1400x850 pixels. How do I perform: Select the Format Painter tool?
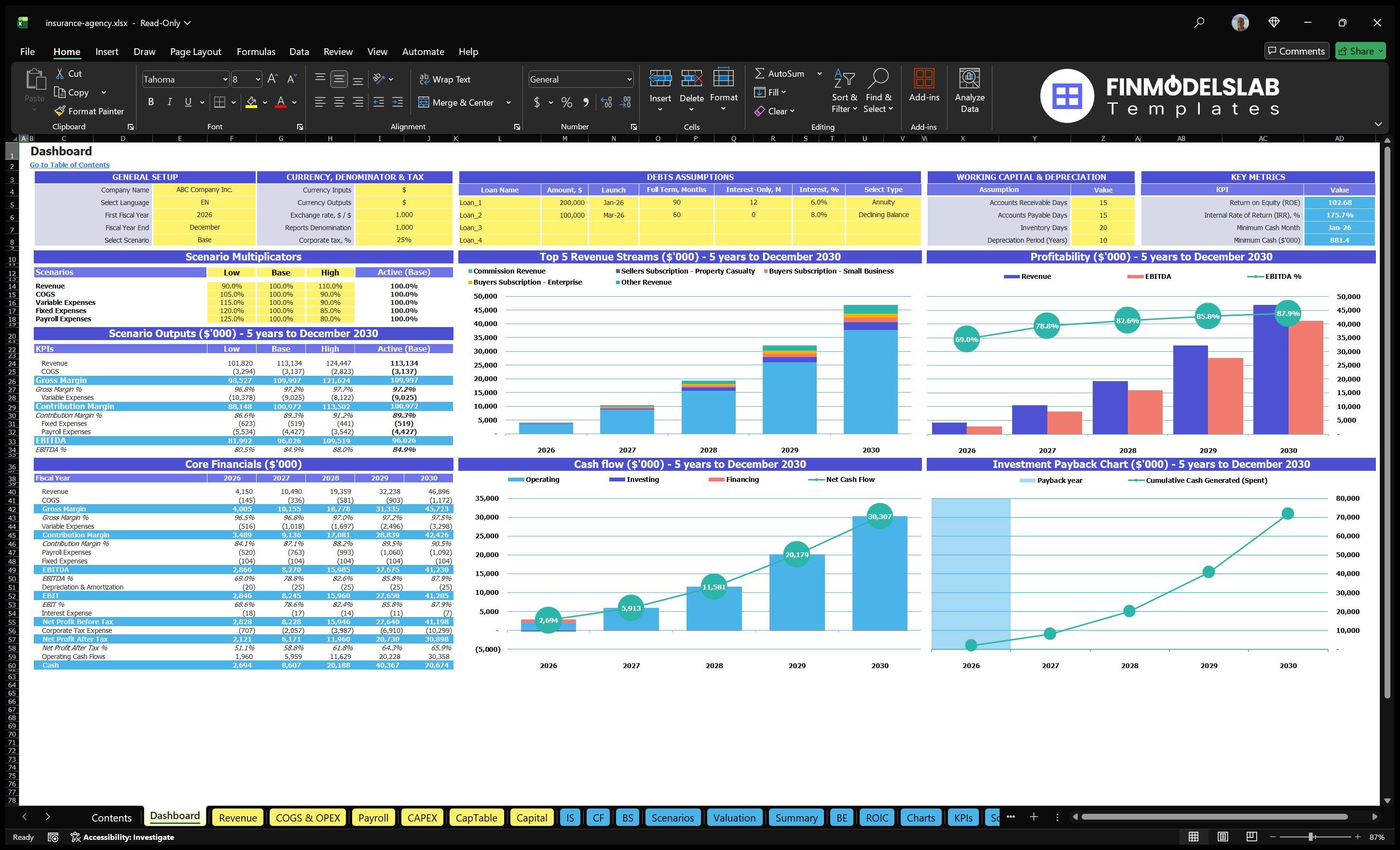89,111
